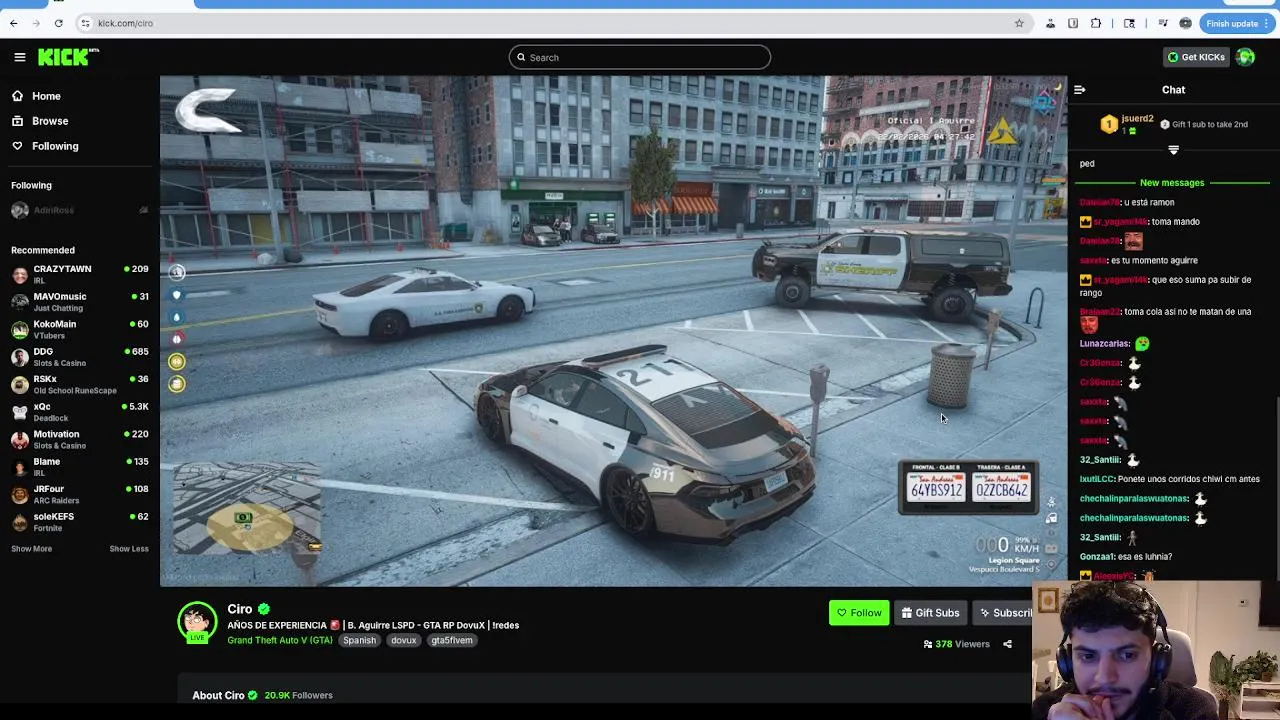Click the site info icon in address bar
The width and height of the screenshot is (1280, 720).
(x=86, y=23)
